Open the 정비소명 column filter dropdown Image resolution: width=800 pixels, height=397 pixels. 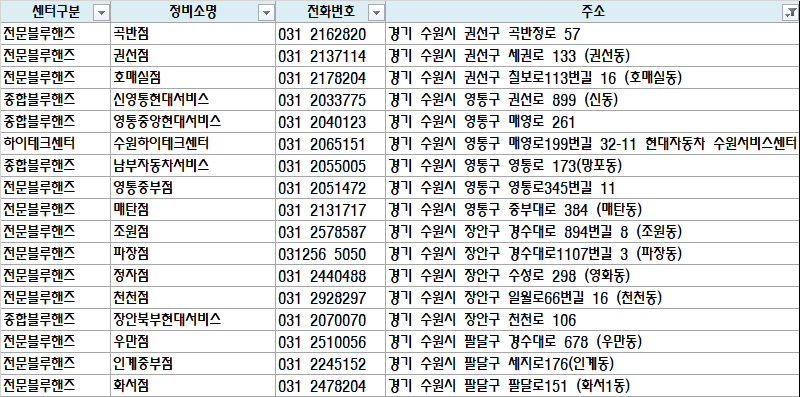point(266,13)
